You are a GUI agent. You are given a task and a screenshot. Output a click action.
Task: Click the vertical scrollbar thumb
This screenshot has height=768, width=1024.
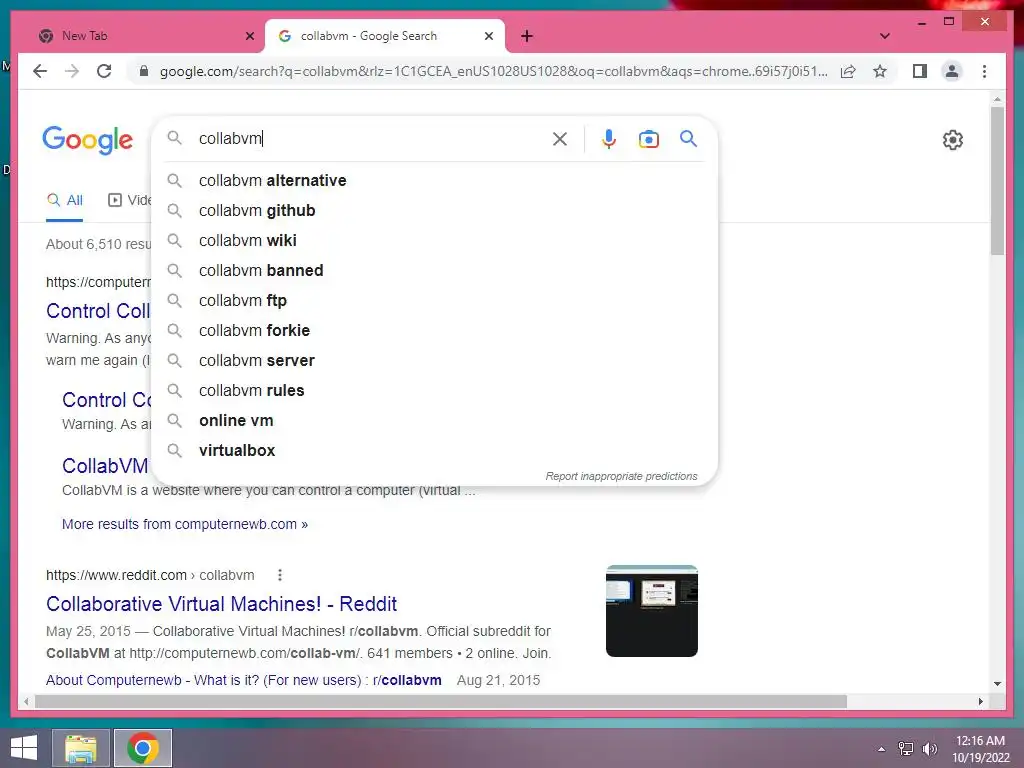coord(997,180)
